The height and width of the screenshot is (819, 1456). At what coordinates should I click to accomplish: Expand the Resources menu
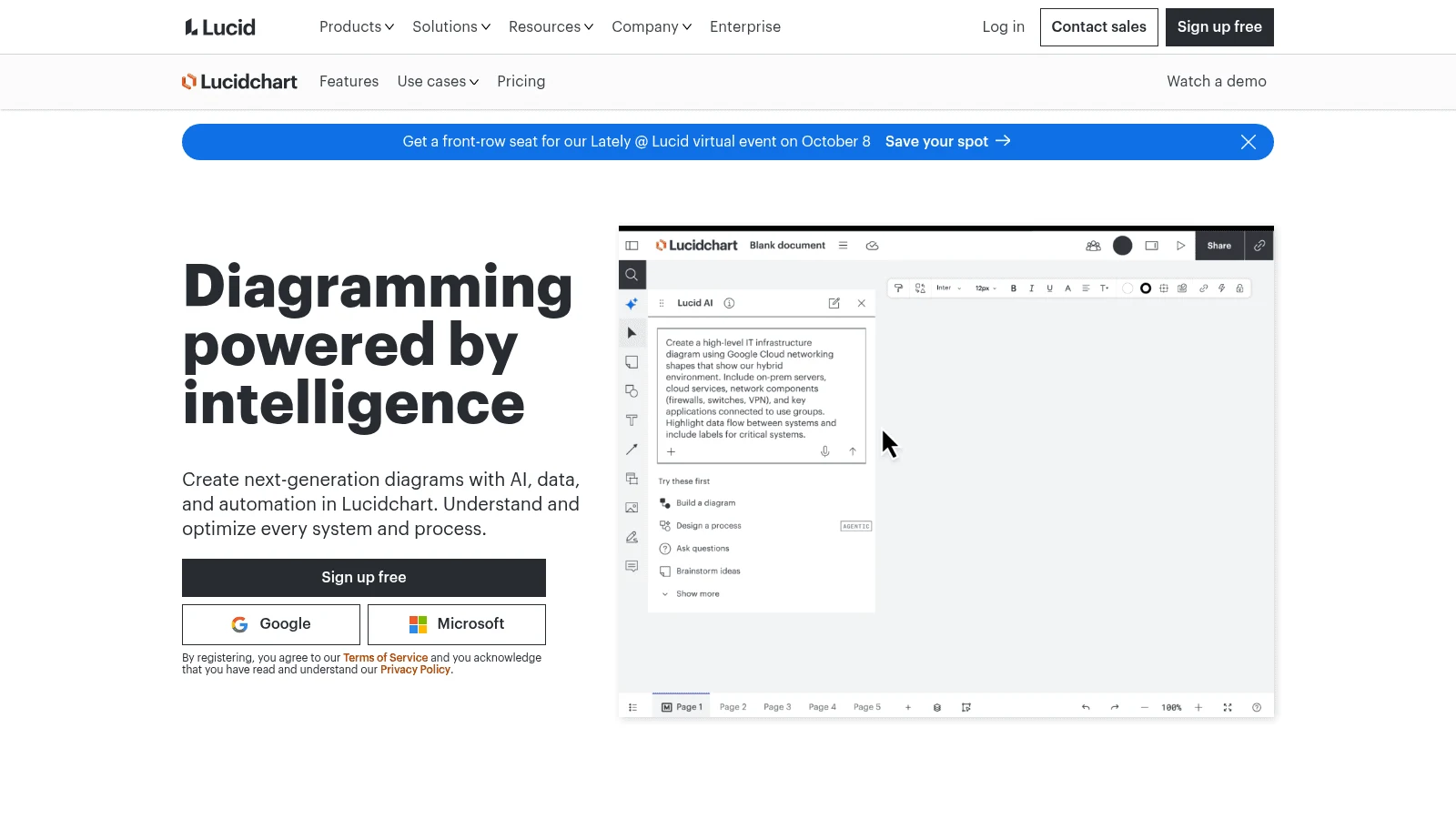(551, 27)
